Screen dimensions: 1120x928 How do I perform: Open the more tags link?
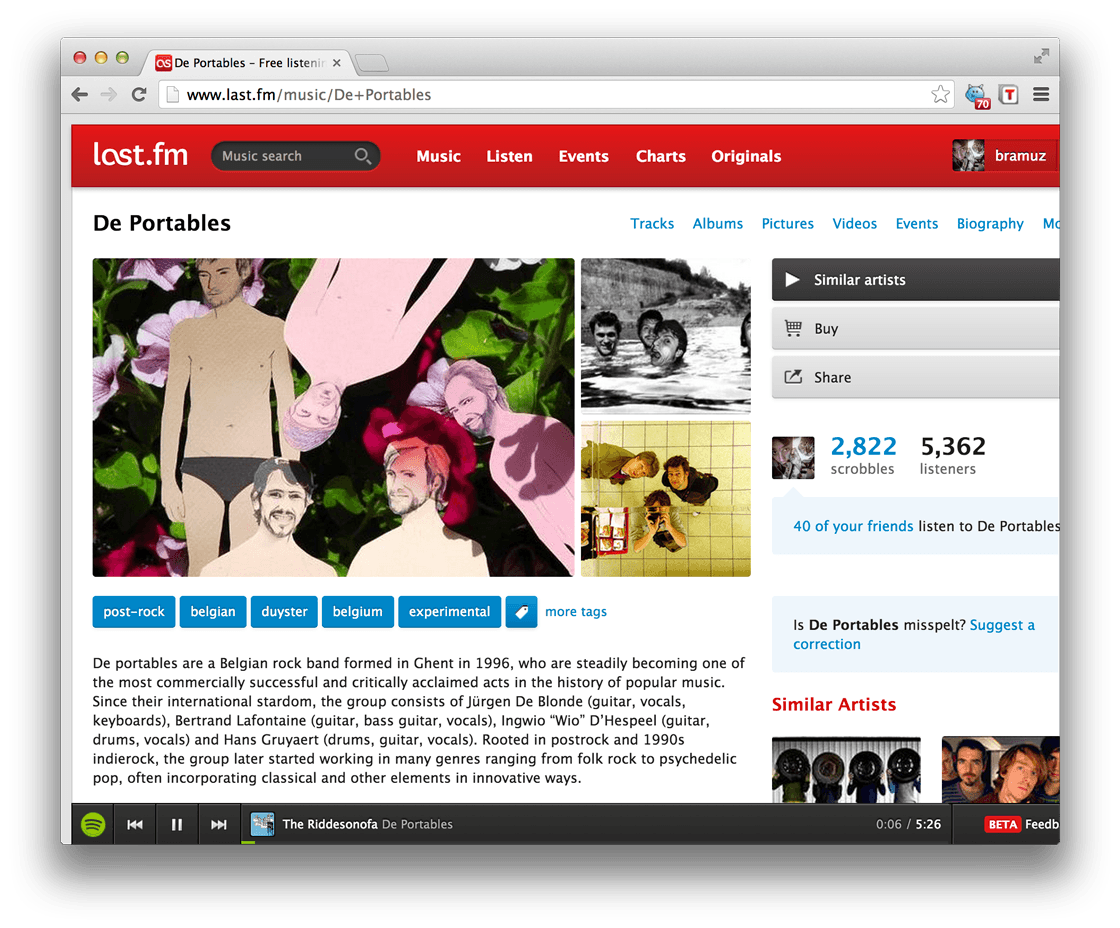pyautogui.click(x=576, y=612)
